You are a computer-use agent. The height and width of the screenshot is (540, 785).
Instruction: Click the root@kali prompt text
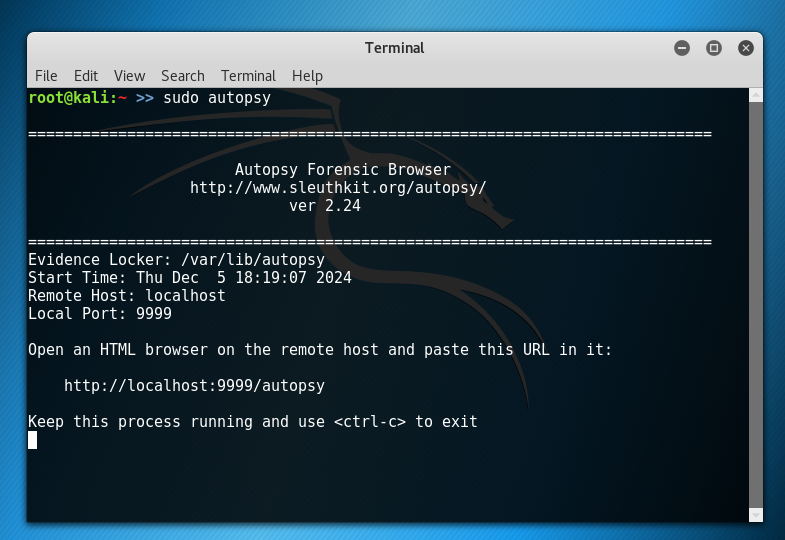(72, 98)
